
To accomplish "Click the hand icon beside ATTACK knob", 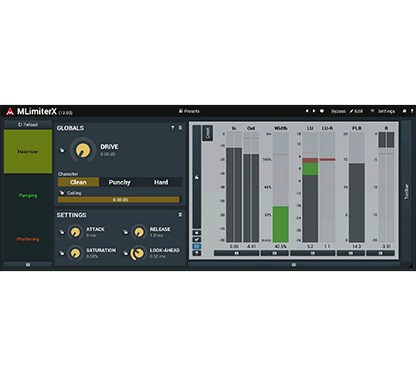I will (62, 232).
